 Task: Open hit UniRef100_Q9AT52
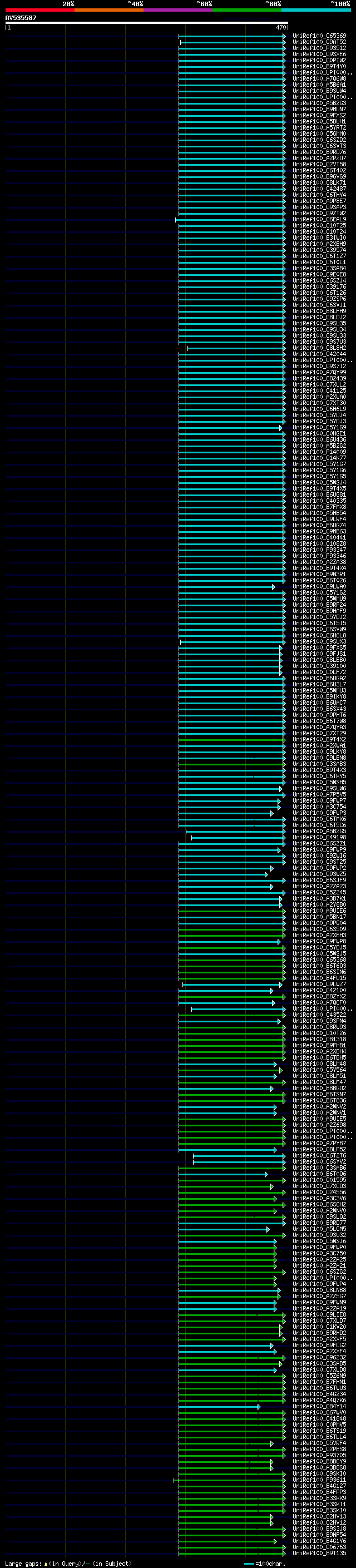coord(319,42)
